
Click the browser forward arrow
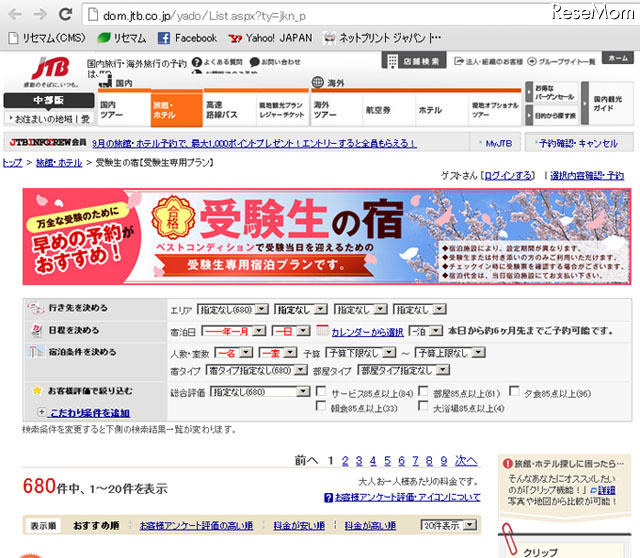[40, 15]
